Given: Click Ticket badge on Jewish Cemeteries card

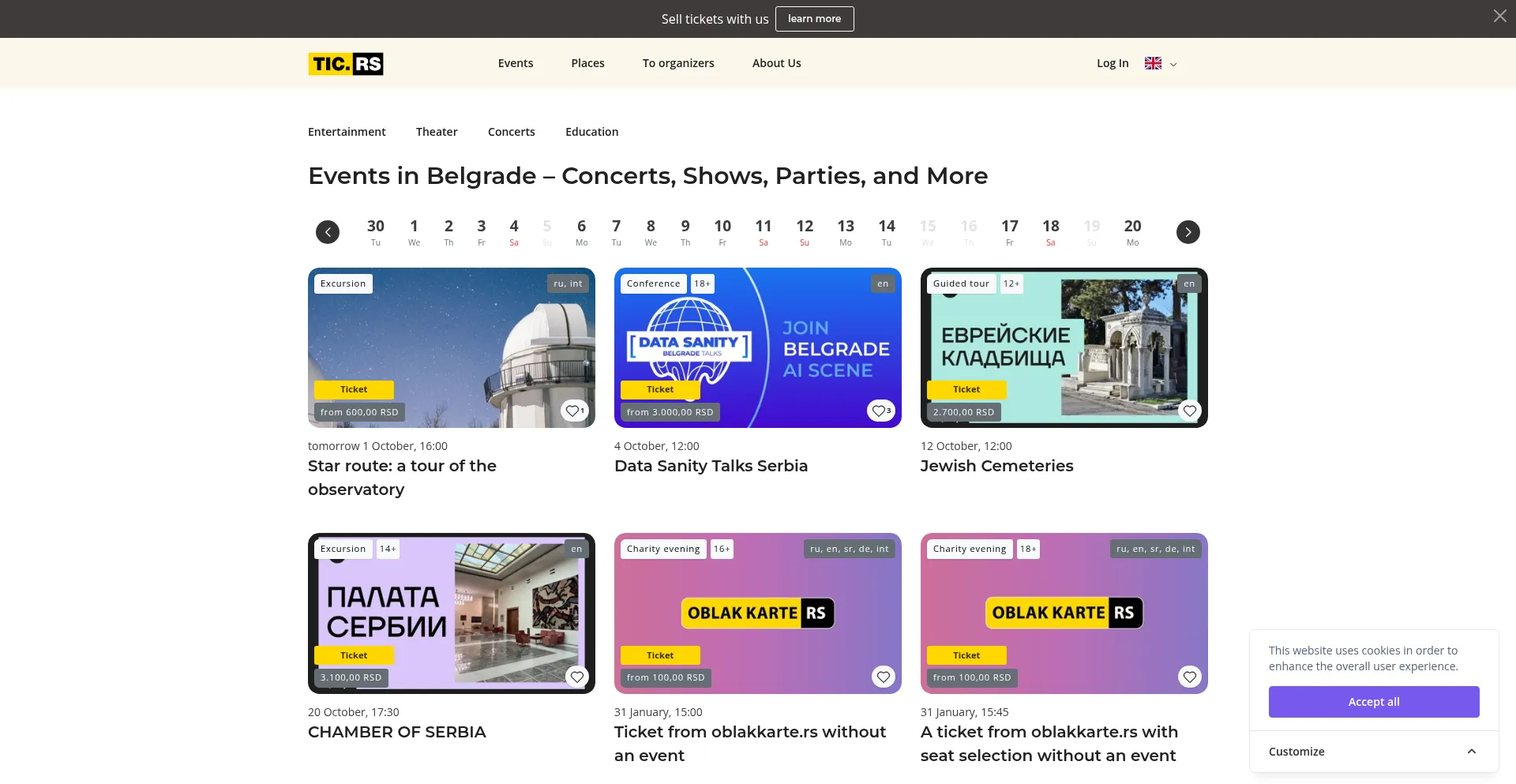Looking at the screenshot, I should tap(966, 389).
